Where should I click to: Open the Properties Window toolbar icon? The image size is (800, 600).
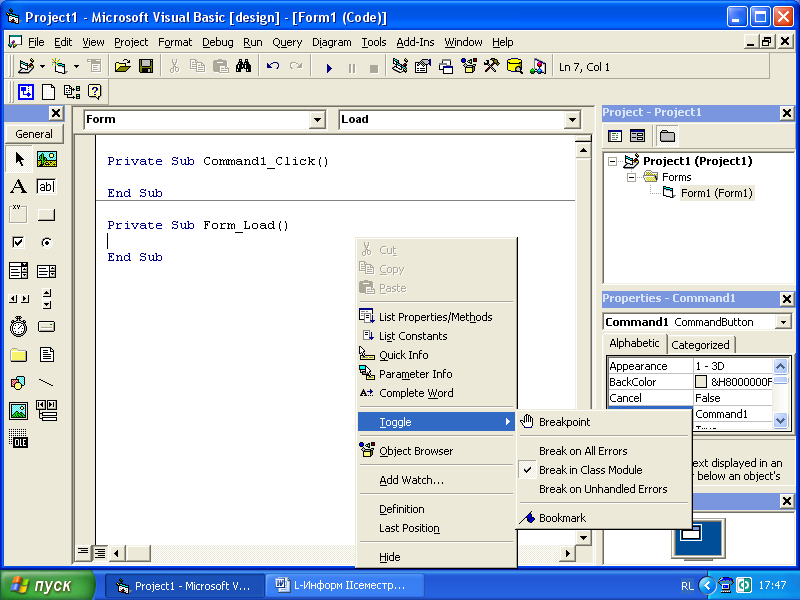422,66
